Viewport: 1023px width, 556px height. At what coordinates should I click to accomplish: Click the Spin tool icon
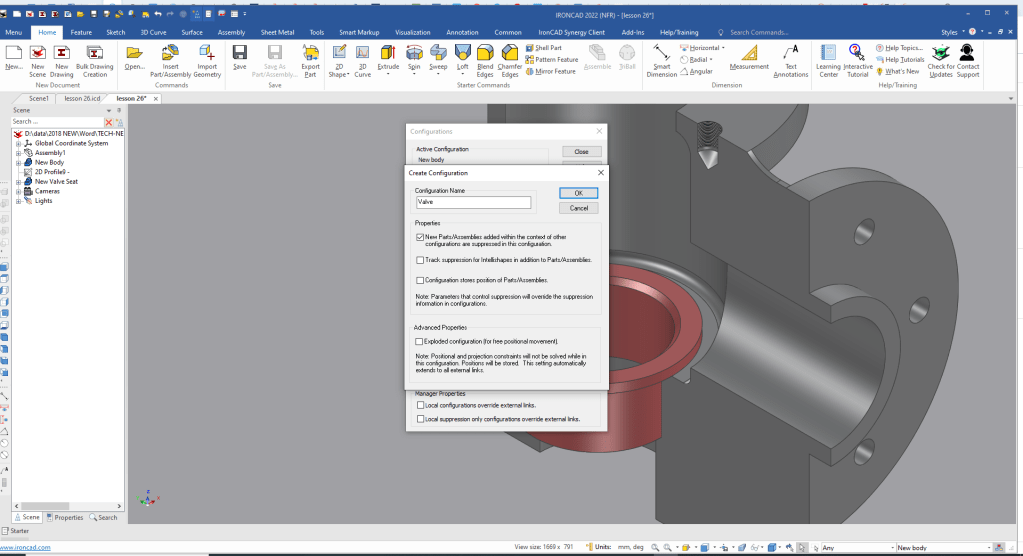click(414, 53)
